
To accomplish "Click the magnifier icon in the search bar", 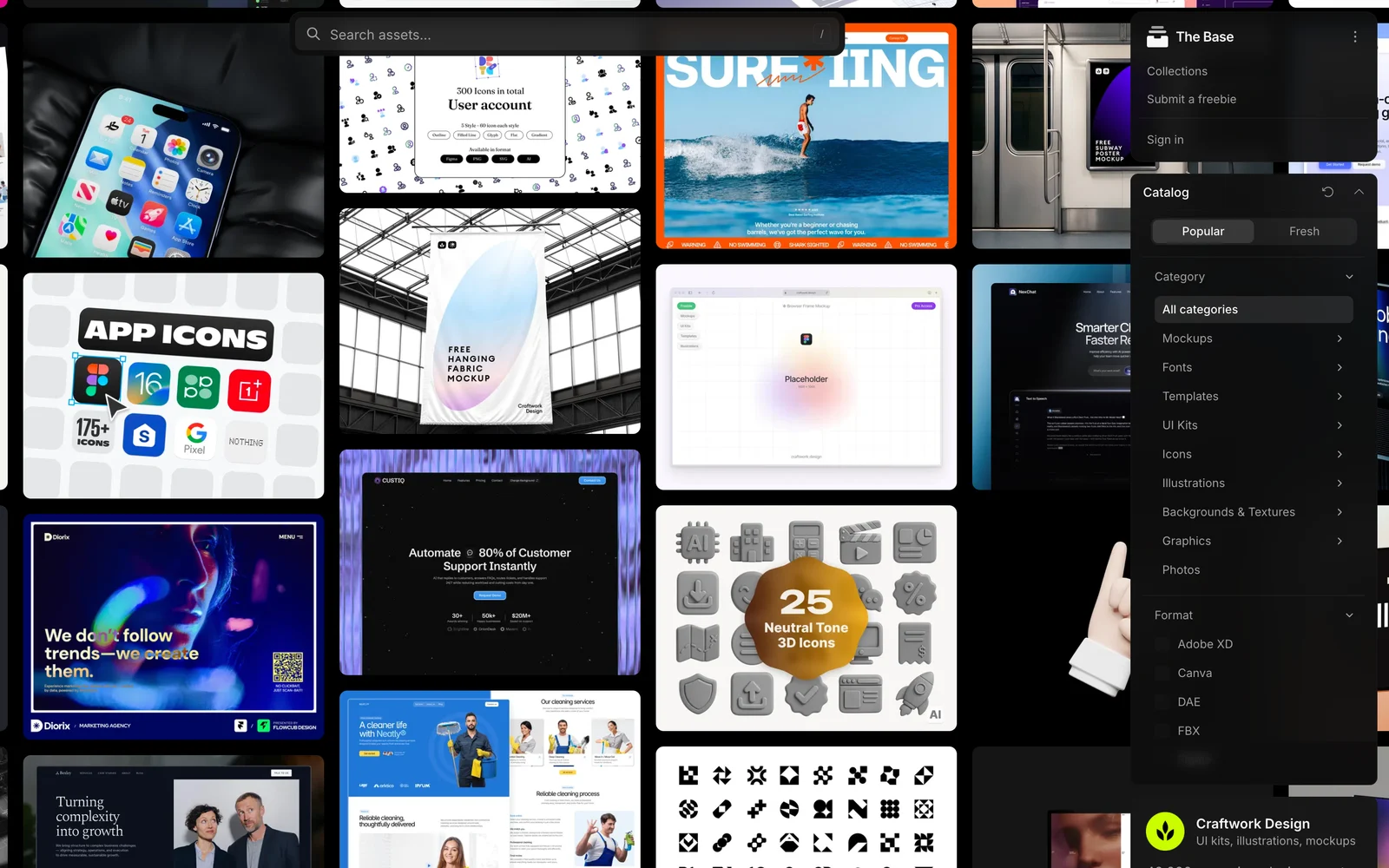I will [x=313, y=34].
